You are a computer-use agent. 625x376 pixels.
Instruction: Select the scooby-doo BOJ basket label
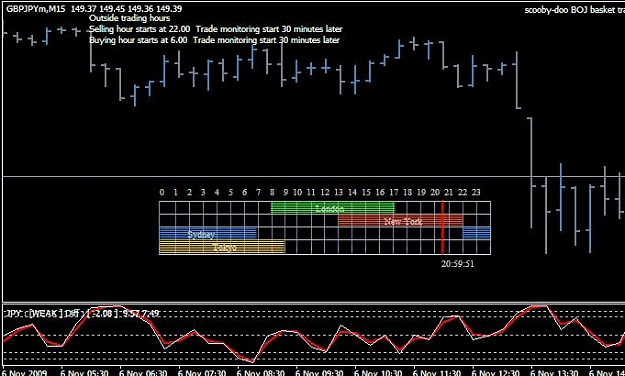[x=574, y=10]
